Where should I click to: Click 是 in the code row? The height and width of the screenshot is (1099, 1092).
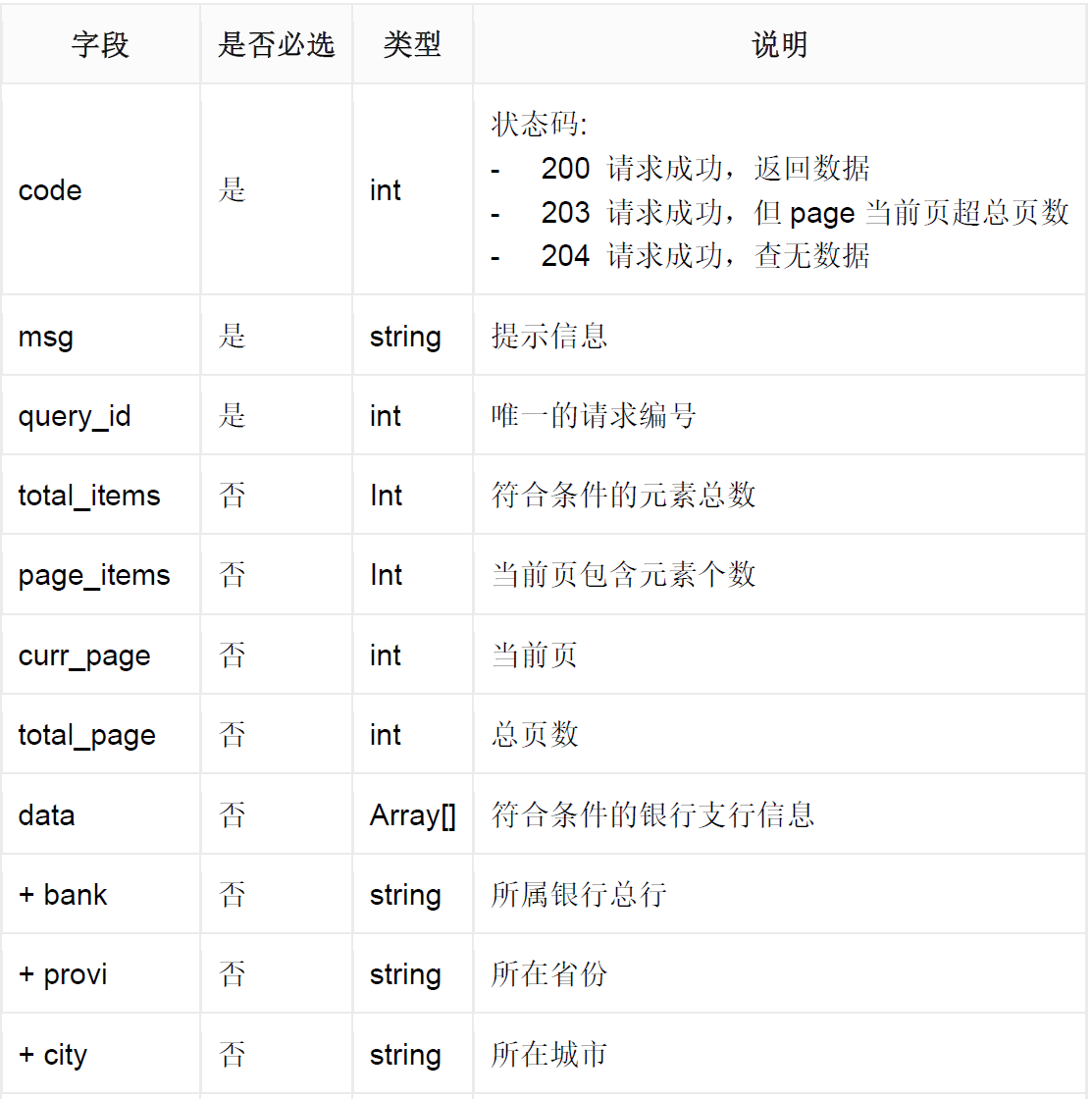(232, 190)
